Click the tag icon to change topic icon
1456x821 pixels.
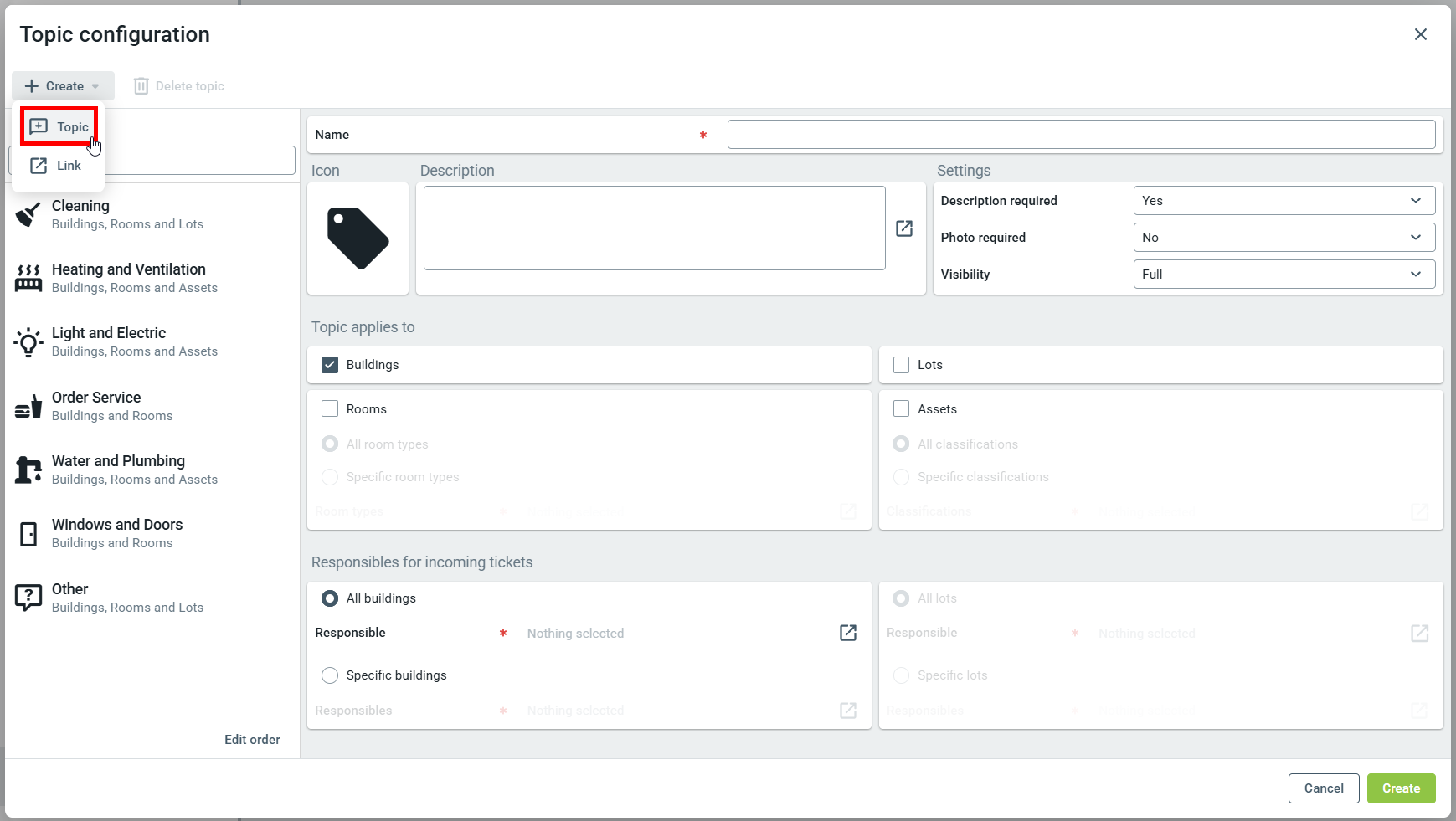point(358,239)
